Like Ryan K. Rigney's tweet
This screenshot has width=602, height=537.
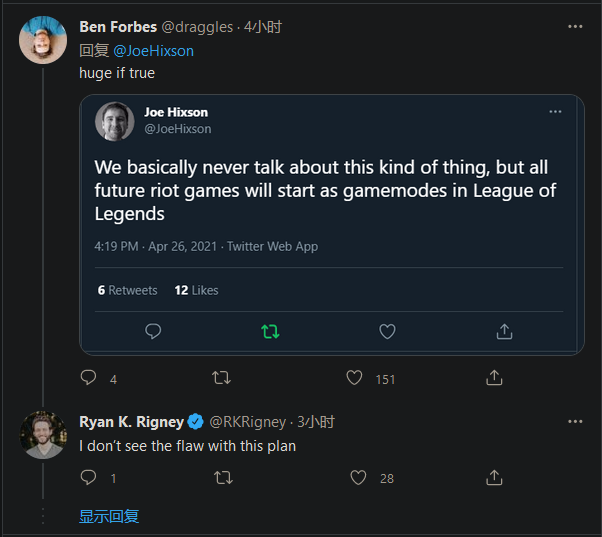358,478
